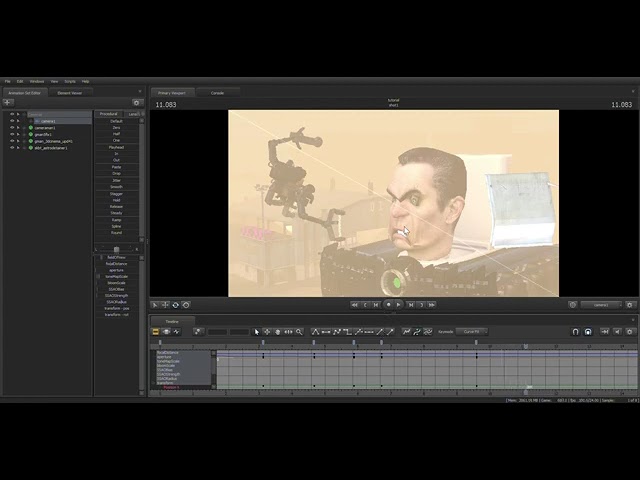The width and height of the screenshot is (640, 480).
Task: Select the viewport rotate manipulator tool
Action: tap(176, 305)
